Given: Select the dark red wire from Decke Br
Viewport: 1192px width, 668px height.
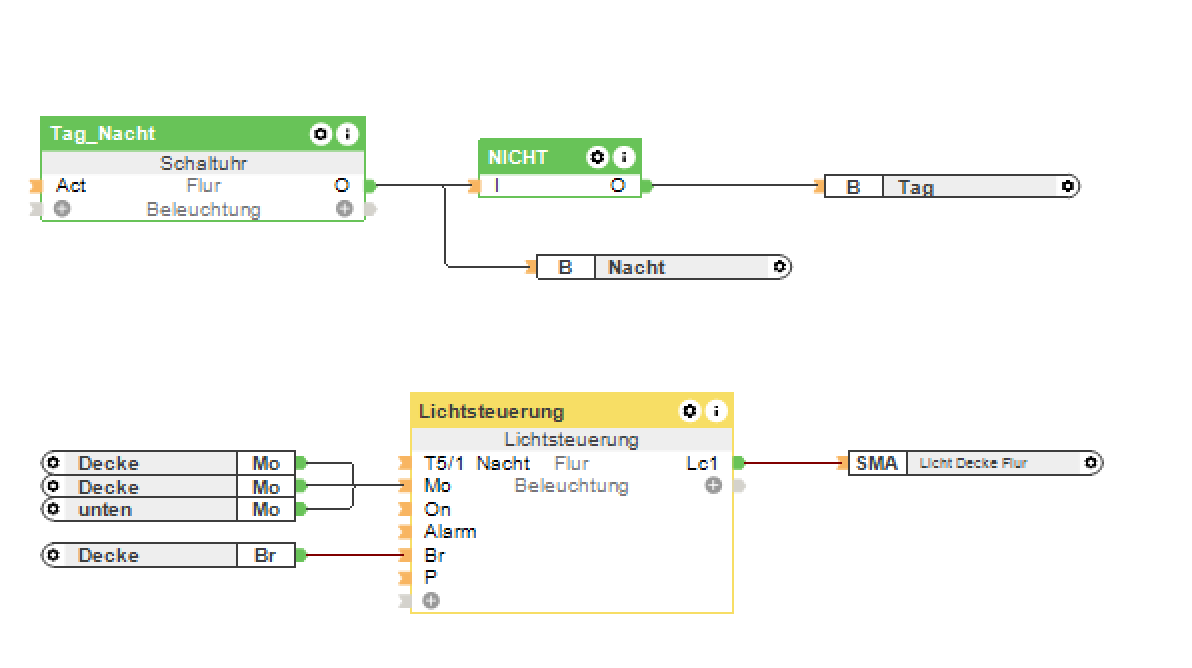Looking at the screenshot, I should click(353, 556).
